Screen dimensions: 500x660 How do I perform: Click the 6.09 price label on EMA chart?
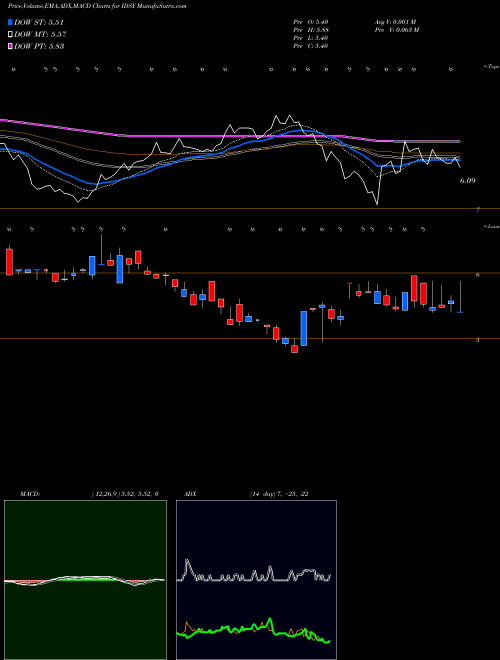(x=467, y=181)
